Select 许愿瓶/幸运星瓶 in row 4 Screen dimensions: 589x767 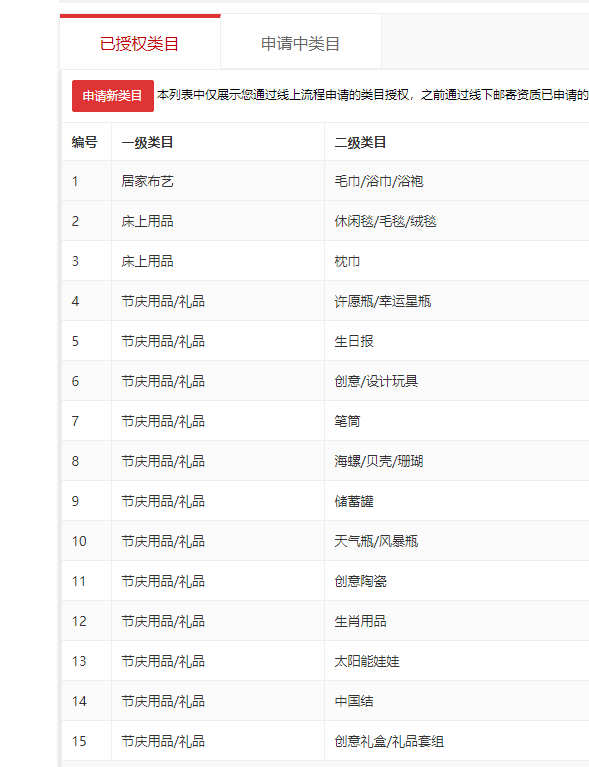point(383,301)
